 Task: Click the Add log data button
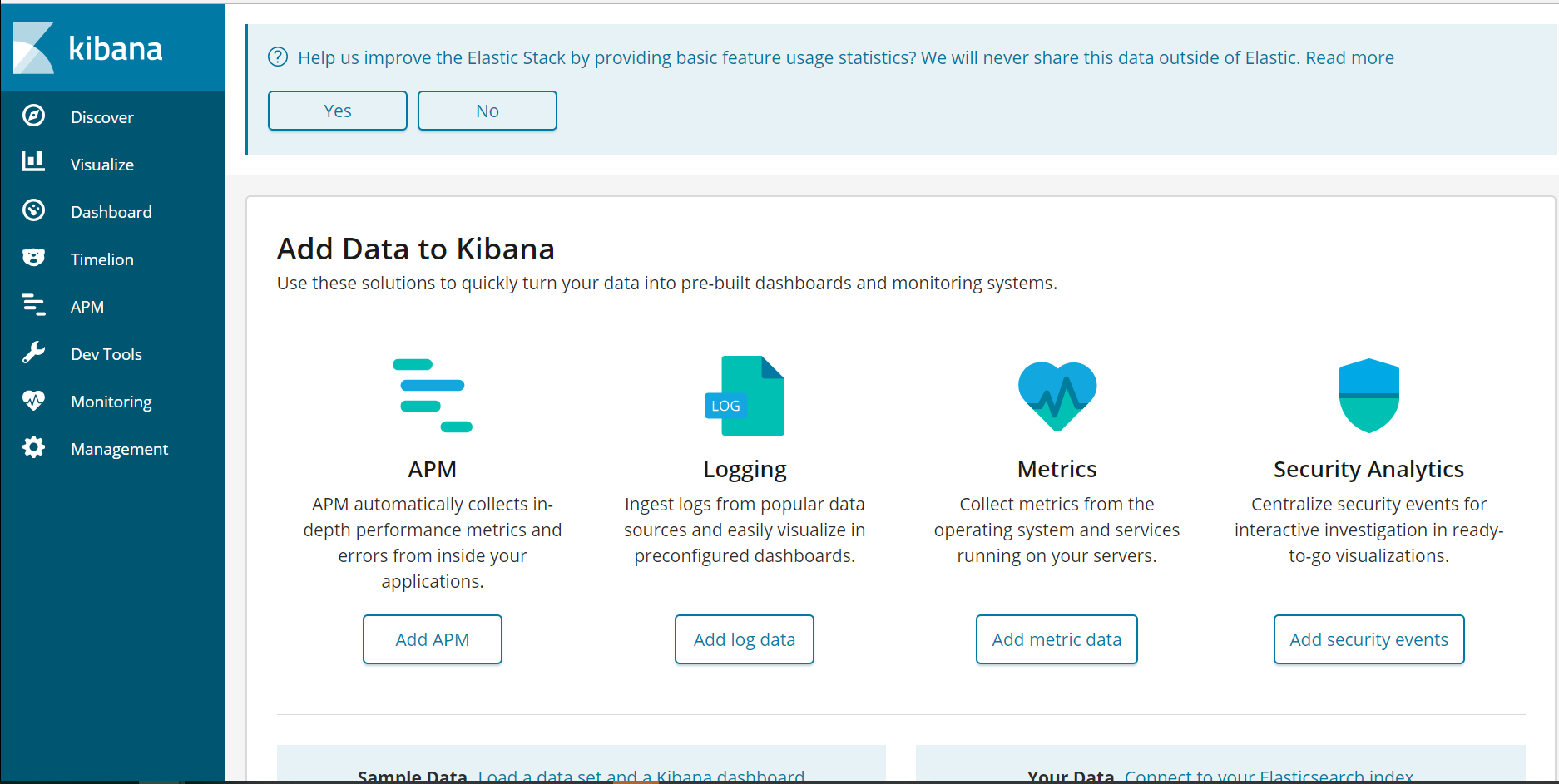pos(745,639)
